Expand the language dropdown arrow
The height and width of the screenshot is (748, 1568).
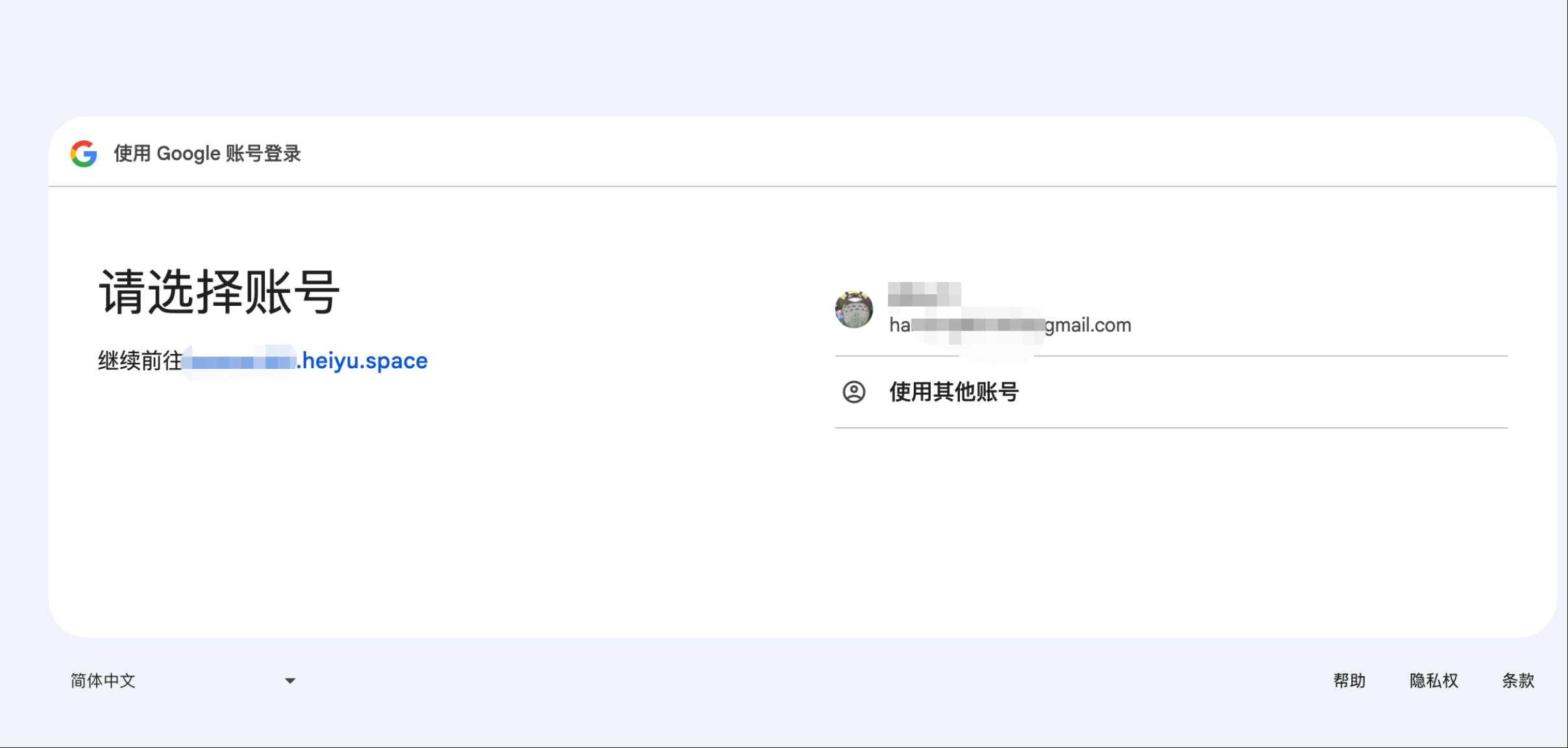pyautogui.click(x=290, y=681)
